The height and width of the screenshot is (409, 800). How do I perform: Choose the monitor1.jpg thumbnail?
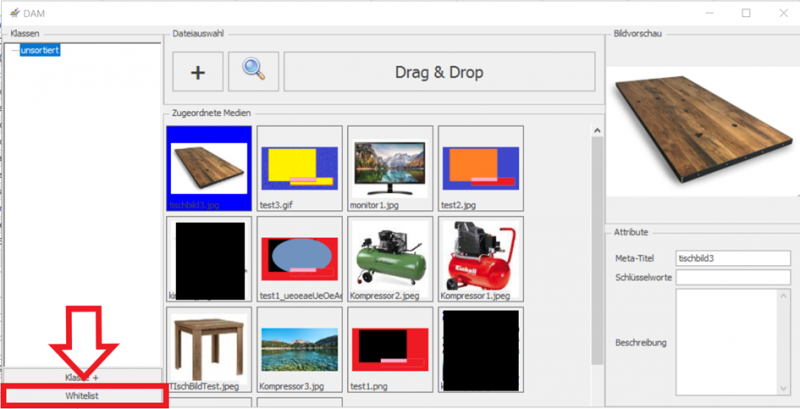coord(390,166)
